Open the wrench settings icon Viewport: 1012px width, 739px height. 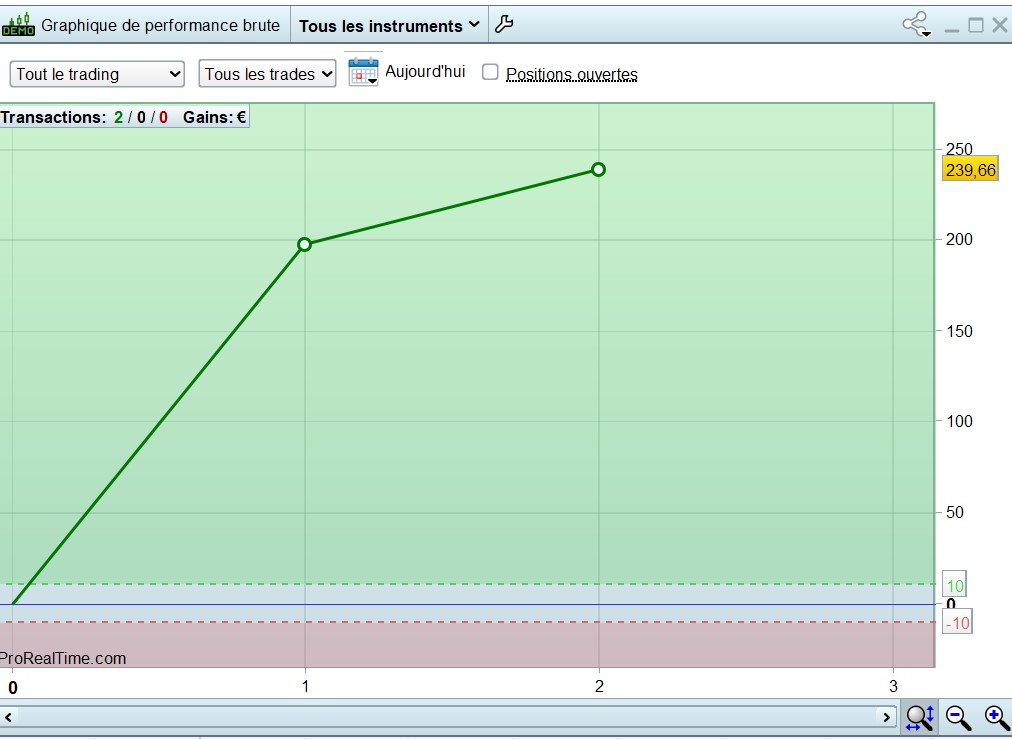pyautogui.click(x=504, y=25)
